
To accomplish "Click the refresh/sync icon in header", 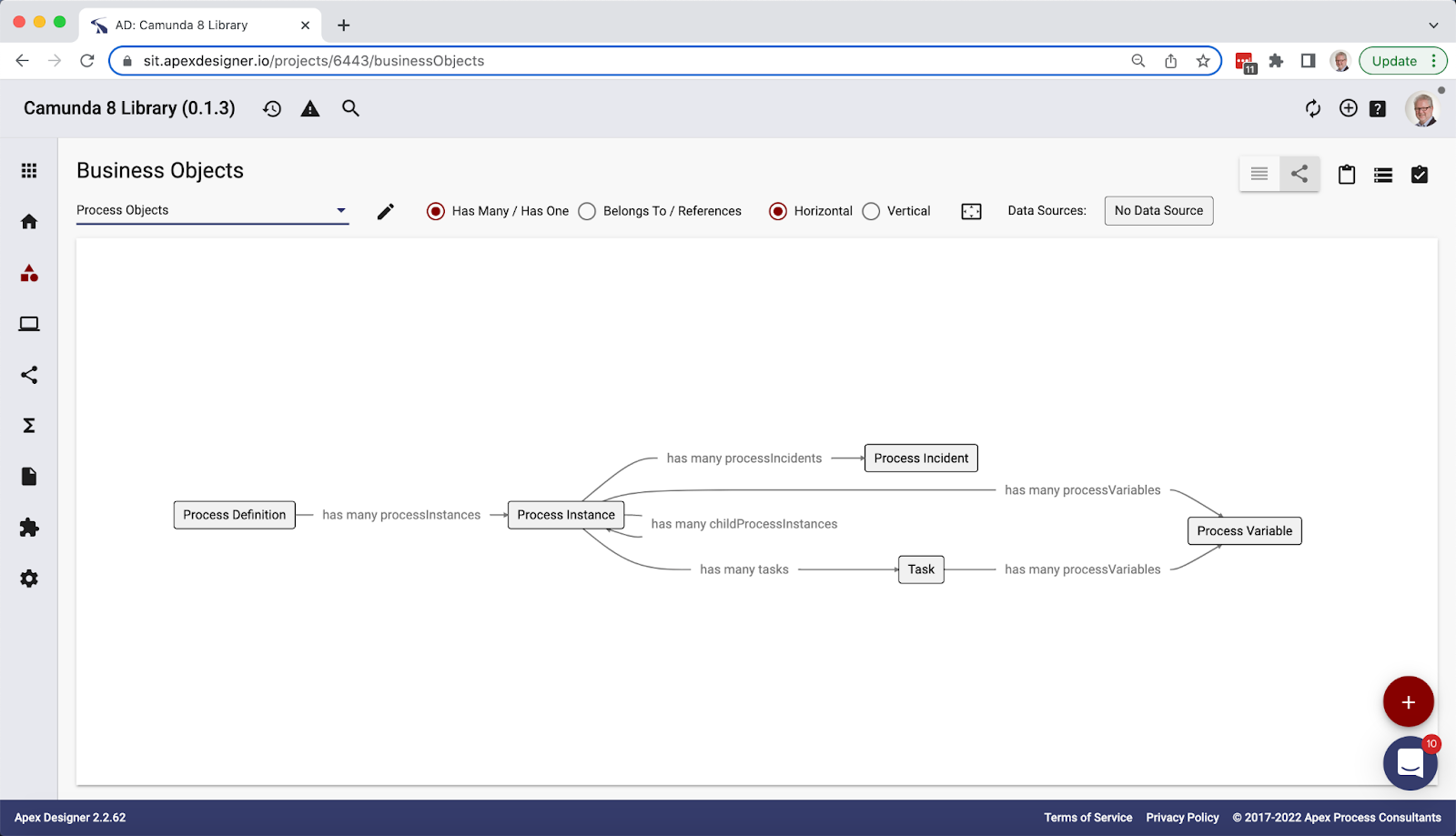I will coord(1313,109).
